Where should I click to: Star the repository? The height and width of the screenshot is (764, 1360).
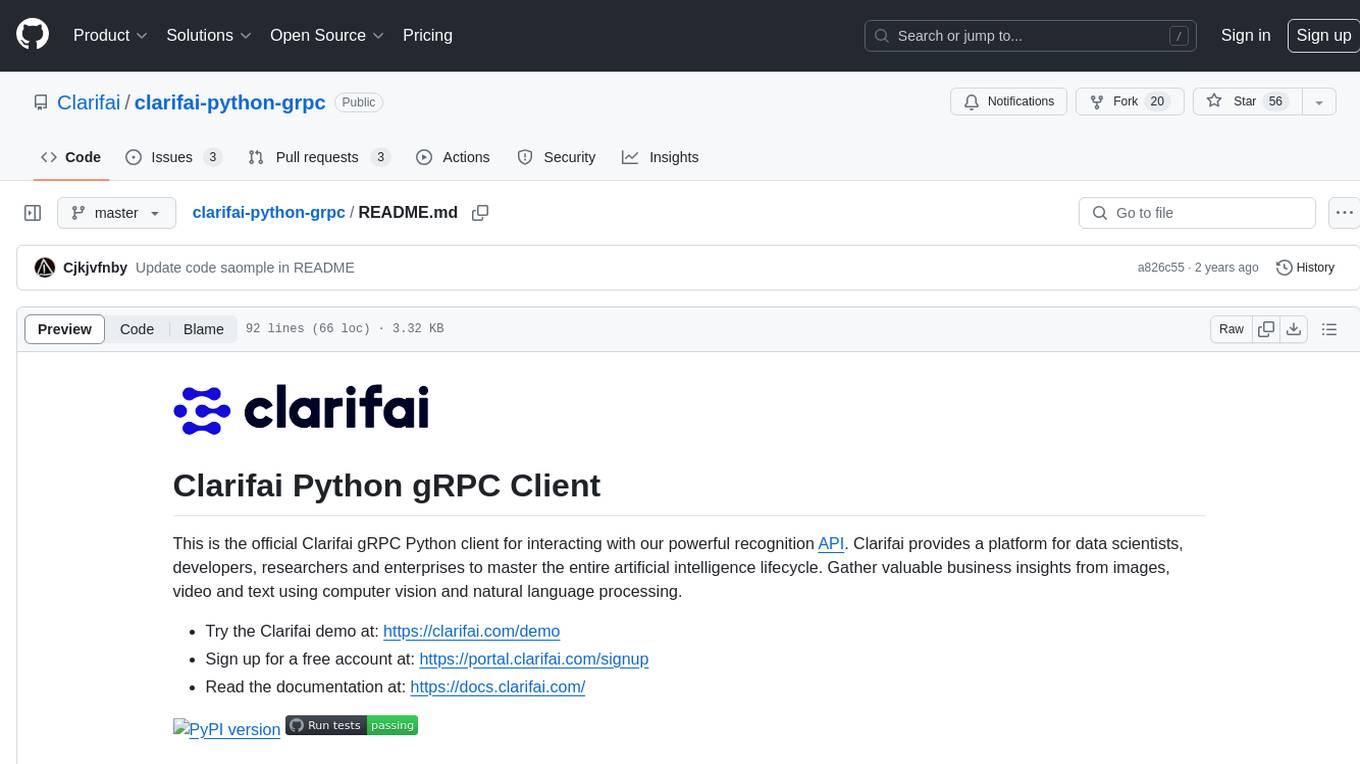pos(1246,102)
